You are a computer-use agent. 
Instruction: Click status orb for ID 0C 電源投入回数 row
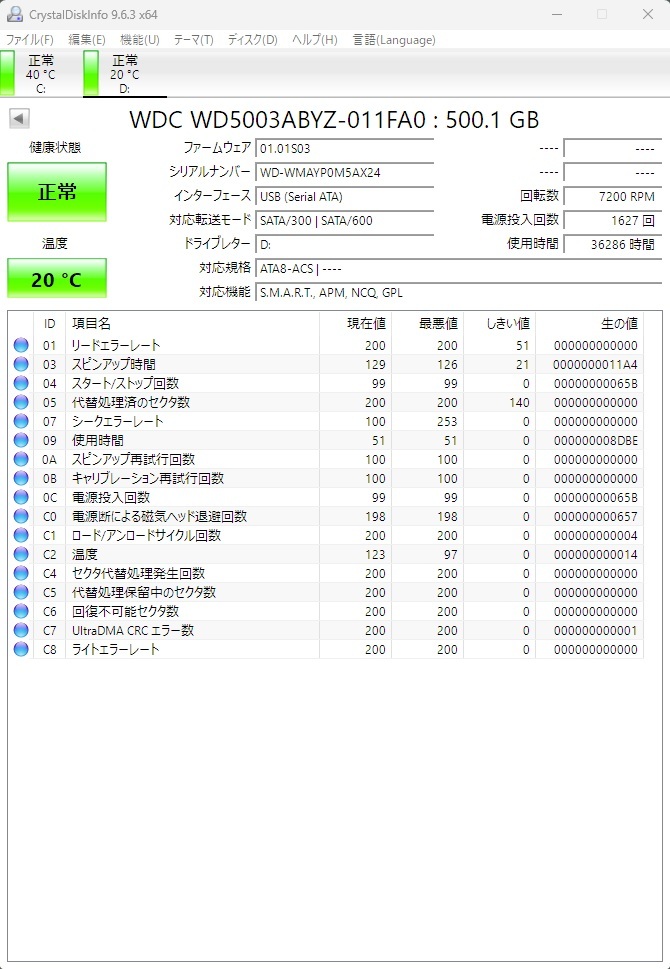coord(21,497)
